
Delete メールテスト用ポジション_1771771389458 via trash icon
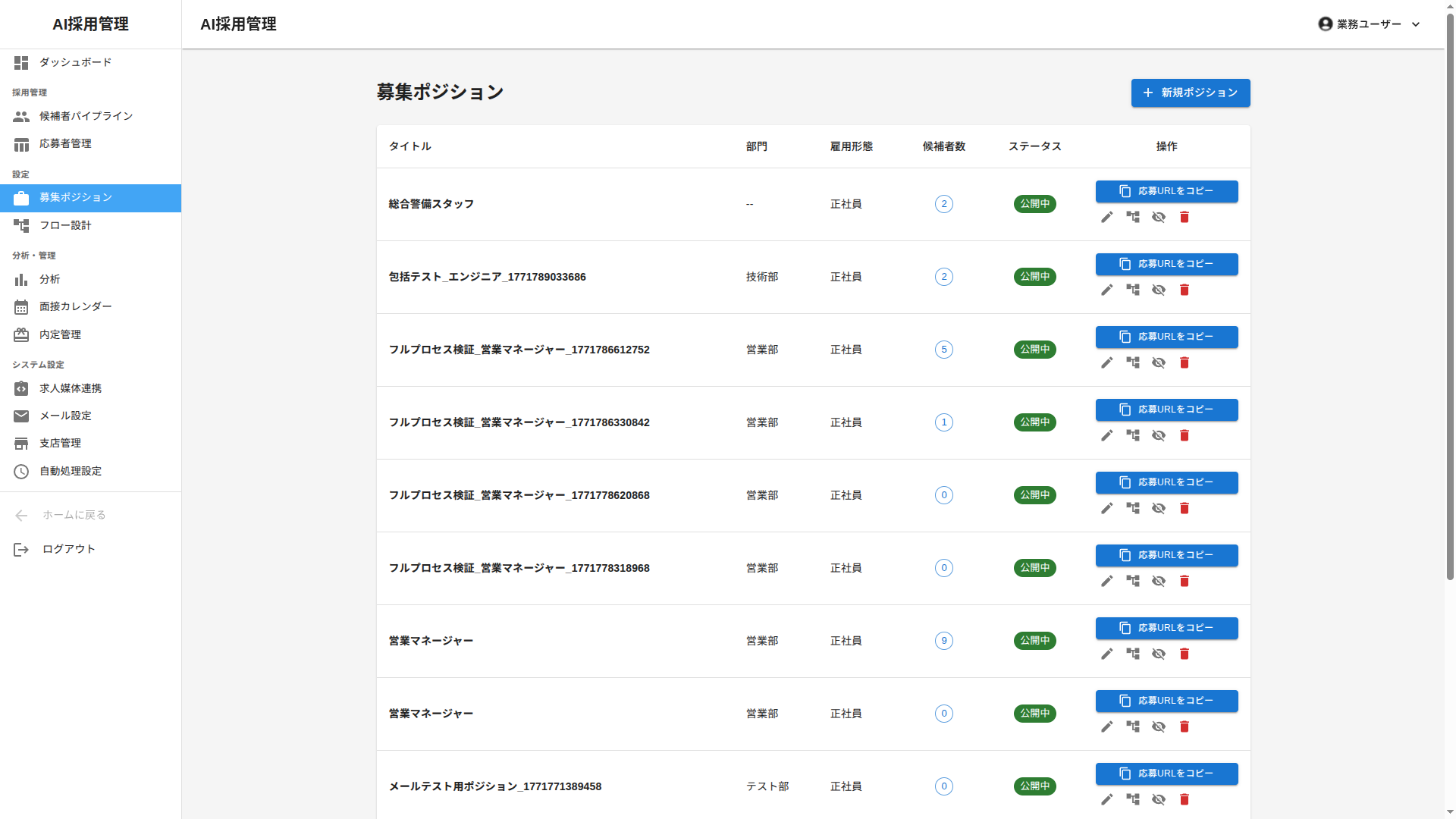(x=1185, y=799)
